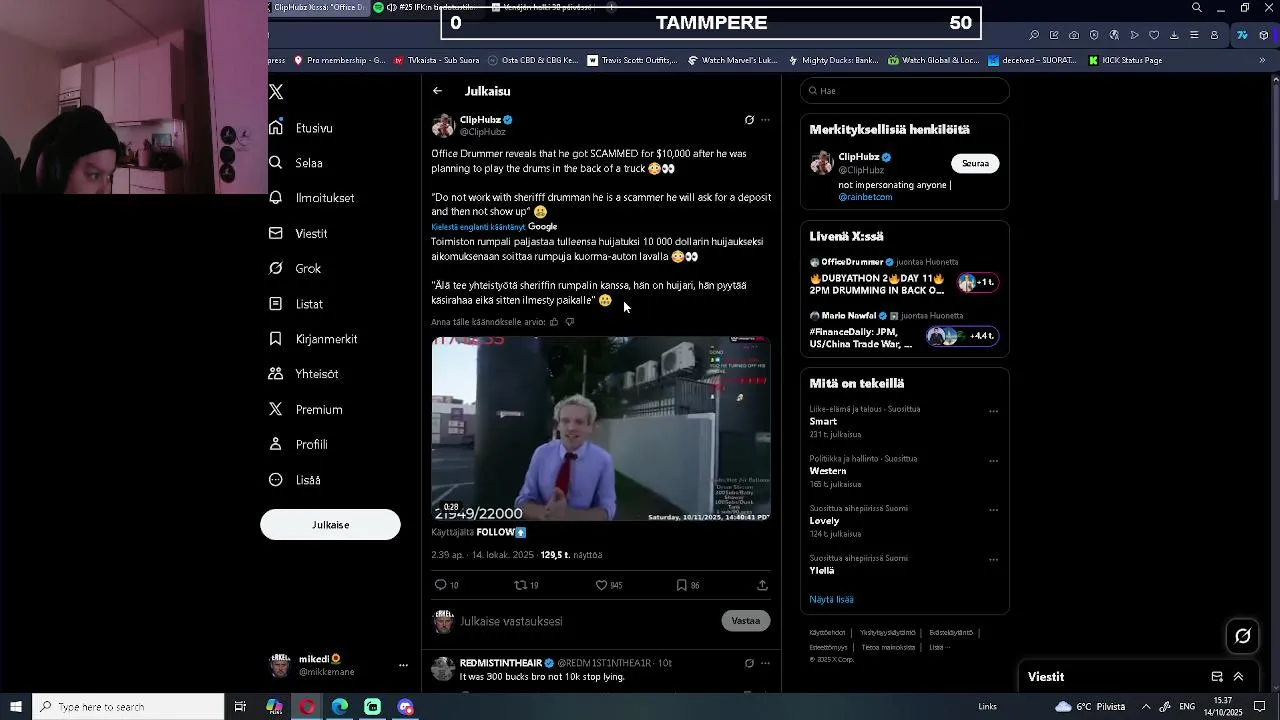Click the Hae search field
Screen dimensions: 1280x720
905,91
